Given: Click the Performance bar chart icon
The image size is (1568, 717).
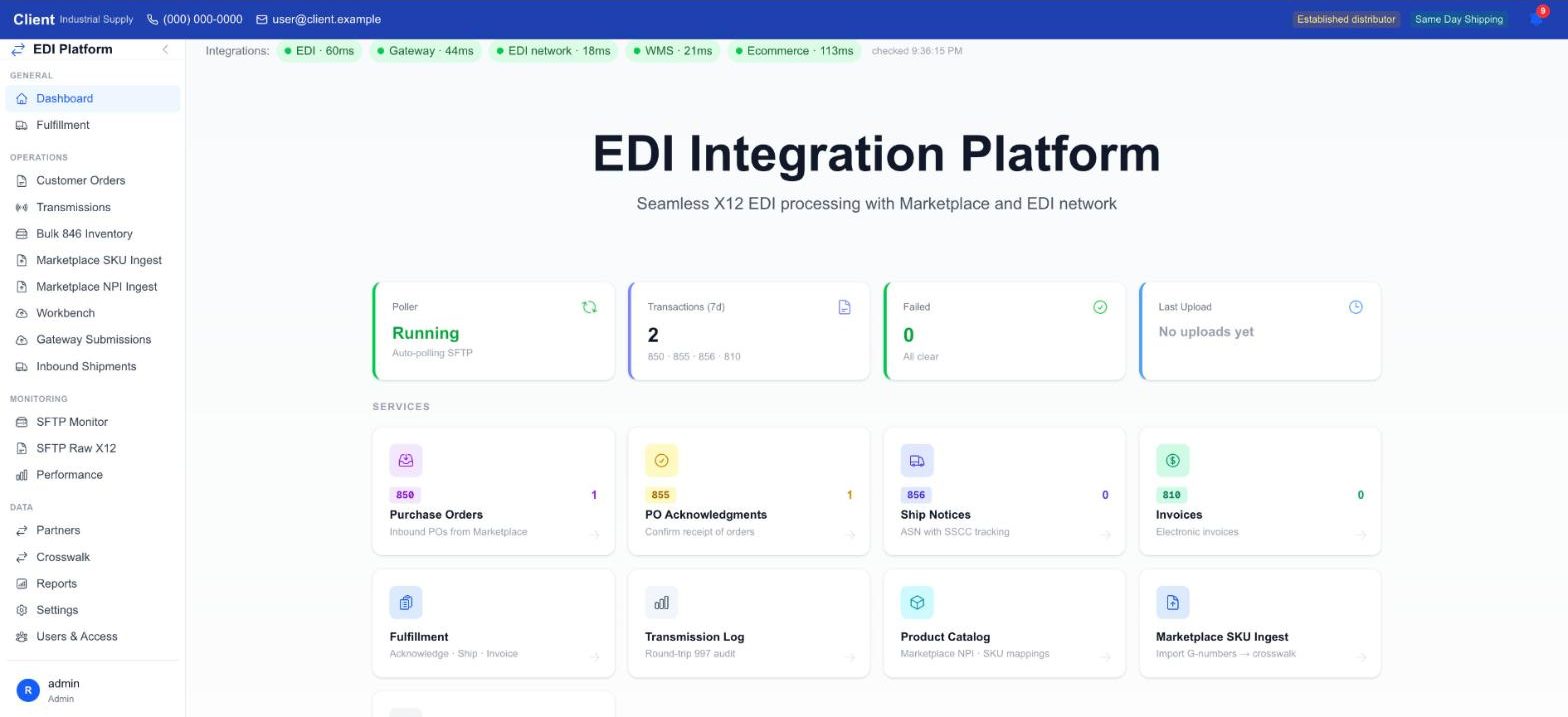Looking at the screenshot, I should pos(22,475).
